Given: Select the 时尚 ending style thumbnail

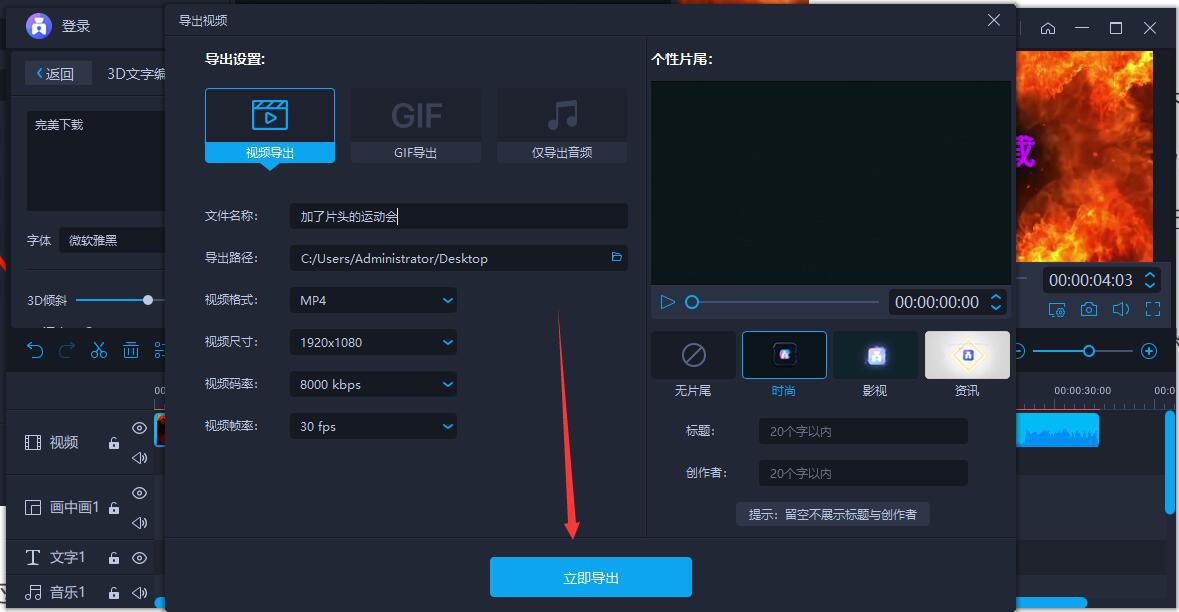Looking at the screenshot, I should click(784, 355).
